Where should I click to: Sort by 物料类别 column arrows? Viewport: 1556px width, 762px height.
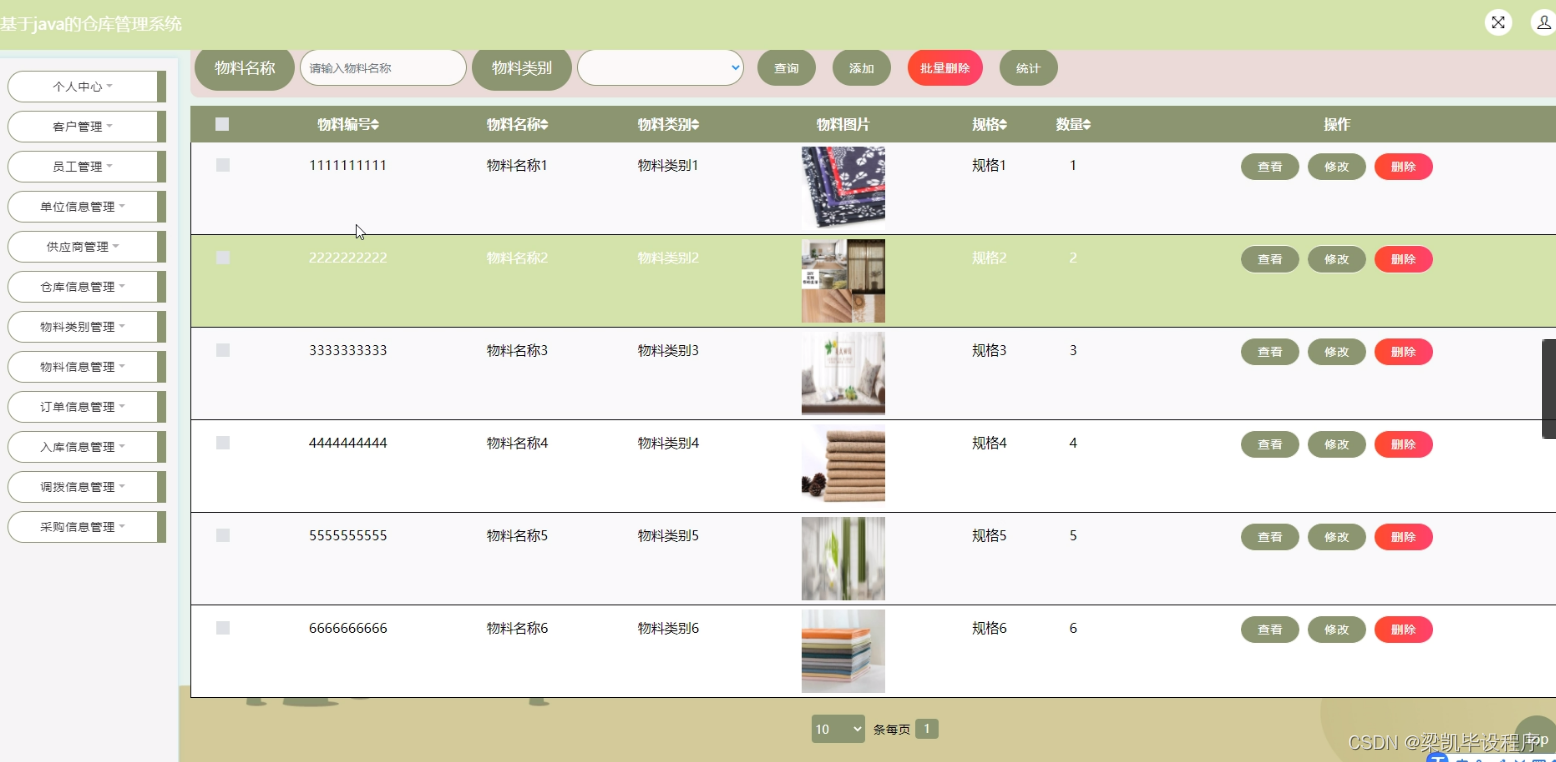coord(695,125)
